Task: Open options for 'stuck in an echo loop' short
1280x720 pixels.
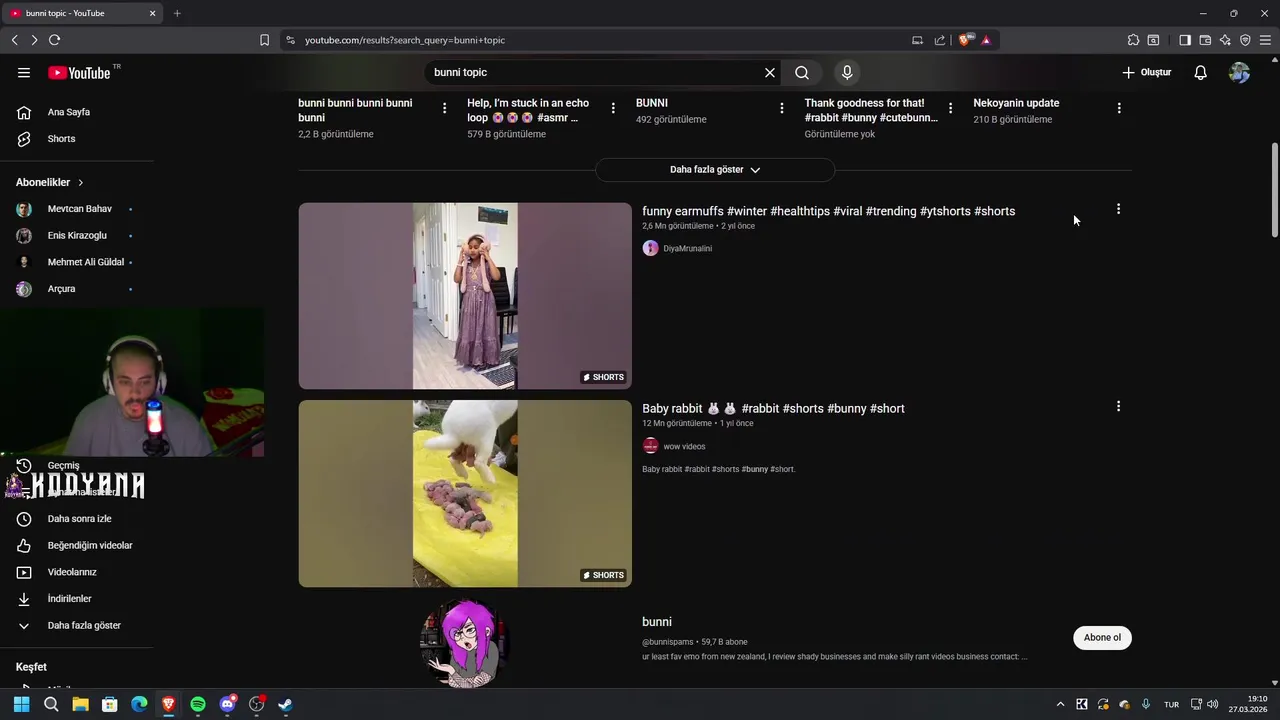Action: pyautogui.click(x=613, y=108)
